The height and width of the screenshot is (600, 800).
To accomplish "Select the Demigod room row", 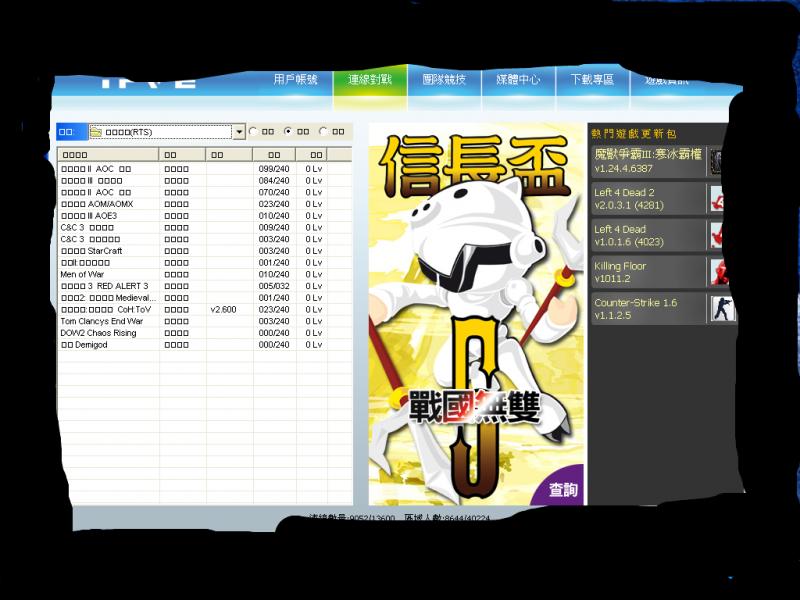I will (205, 345).
